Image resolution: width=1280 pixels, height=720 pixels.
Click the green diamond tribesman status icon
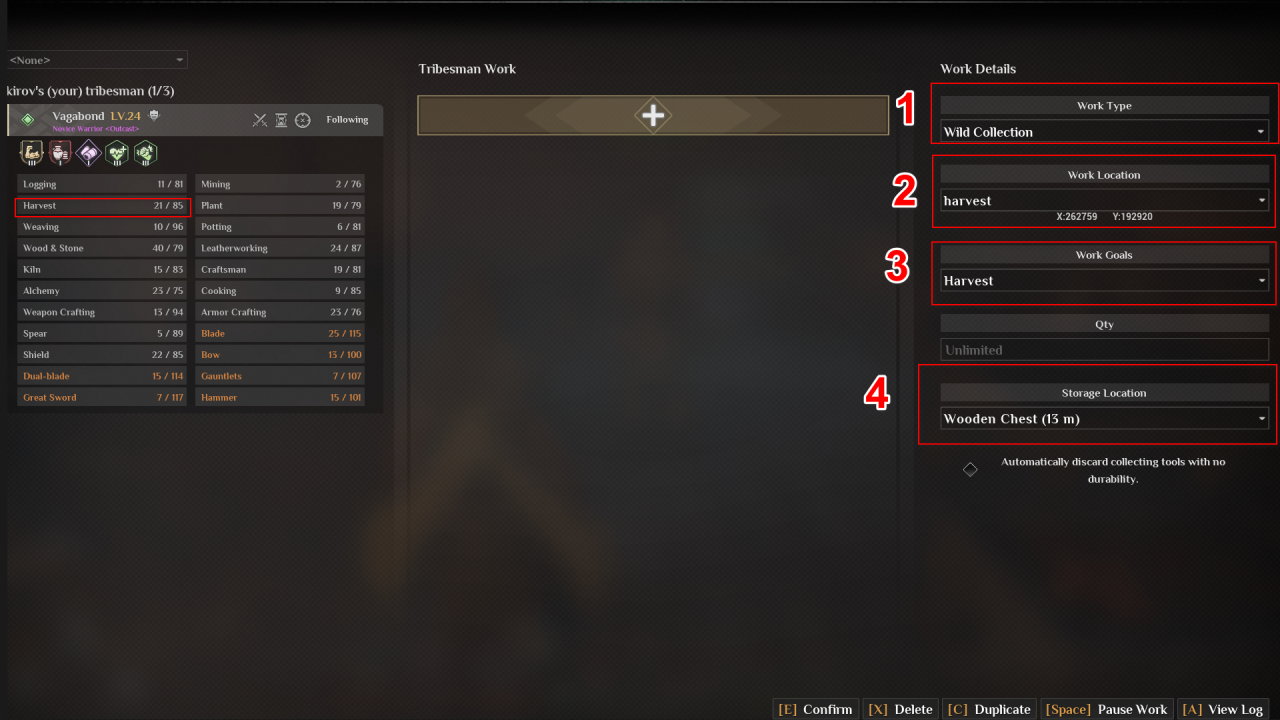pyautogui.click(x=28, y=120)
